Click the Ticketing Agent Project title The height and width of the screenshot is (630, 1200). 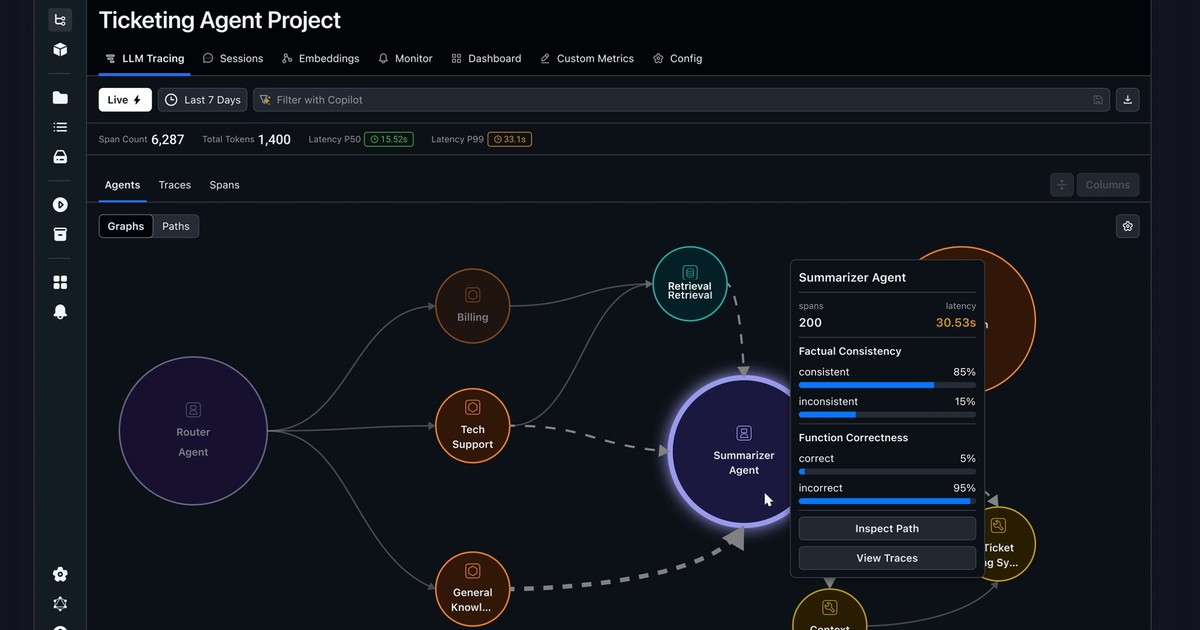pos(220,20)
